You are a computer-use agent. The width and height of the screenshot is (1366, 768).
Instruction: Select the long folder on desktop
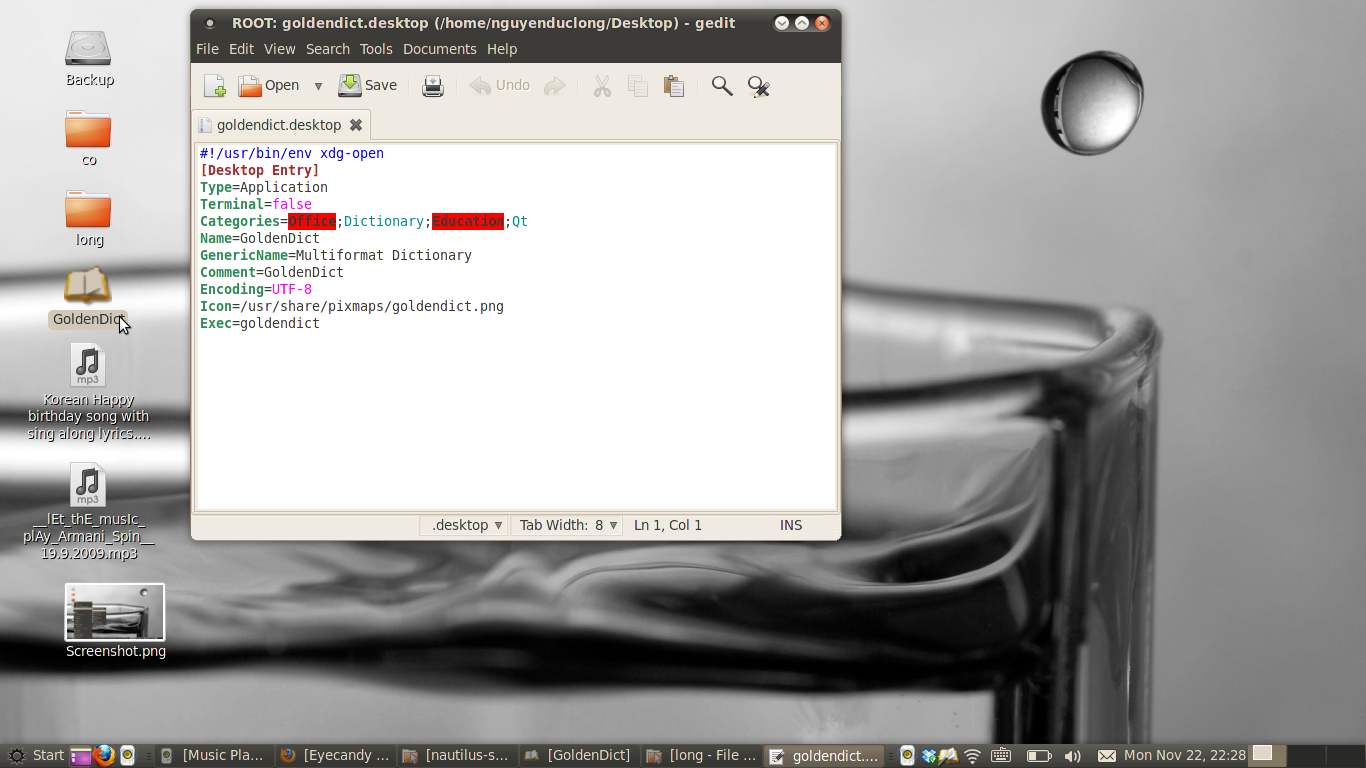[x=88, y=210]
